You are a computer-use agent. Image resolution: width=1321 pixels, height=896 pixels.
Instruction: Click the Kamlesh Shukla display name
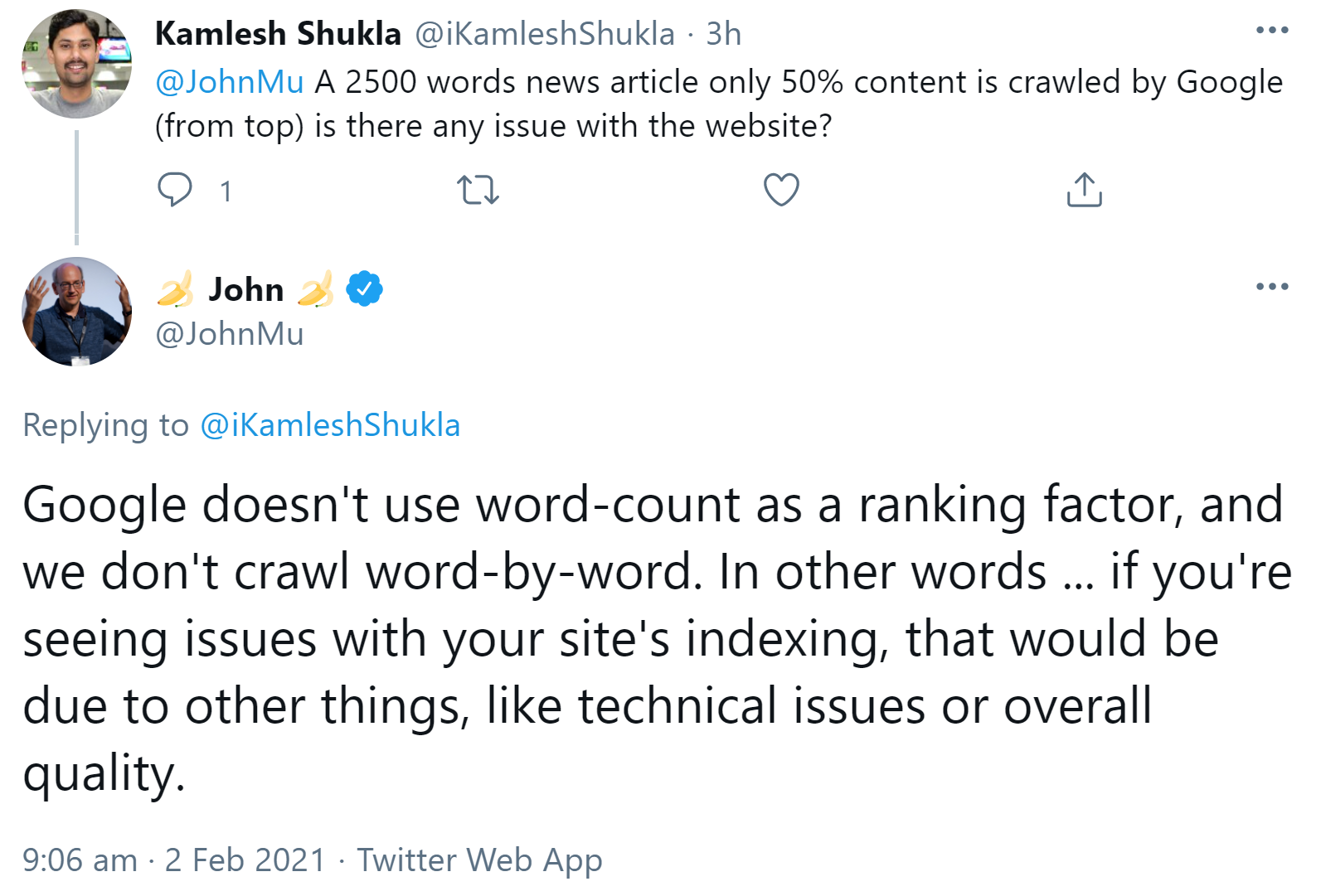278,34
